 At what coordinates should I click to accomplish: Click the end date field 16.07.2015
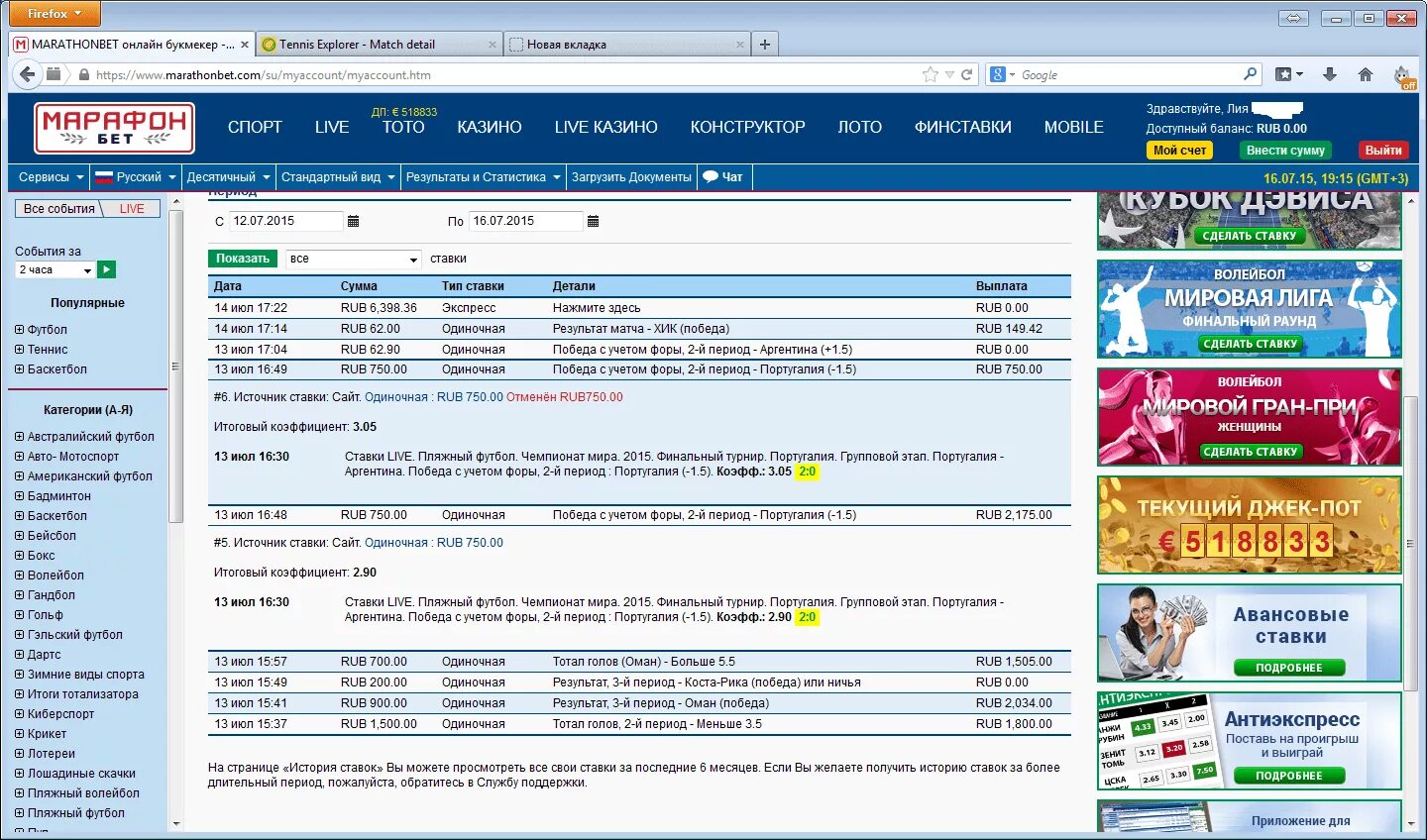[x=526, y=221]
